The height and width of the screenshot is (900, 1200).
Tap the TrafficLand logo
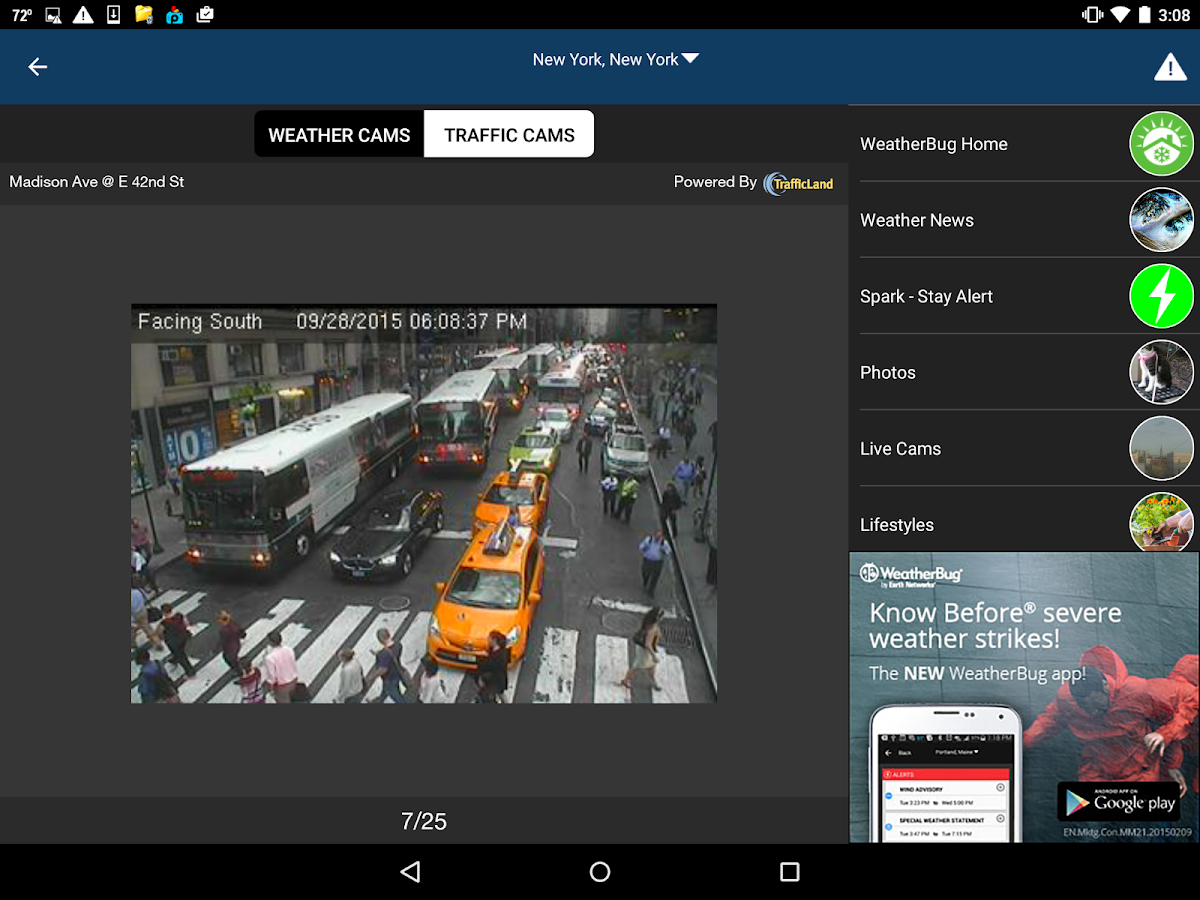point(798,183)
